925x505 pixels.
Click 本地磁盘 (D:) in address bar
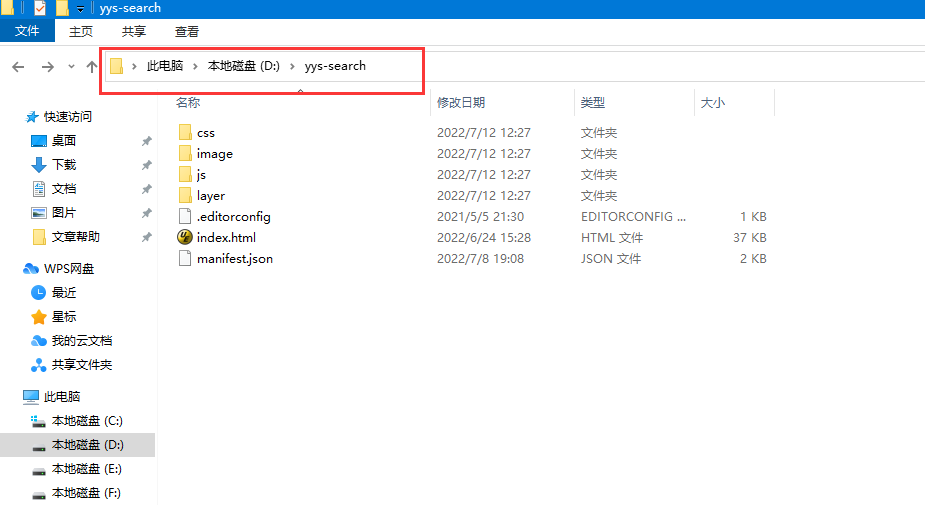pos(243,67)
